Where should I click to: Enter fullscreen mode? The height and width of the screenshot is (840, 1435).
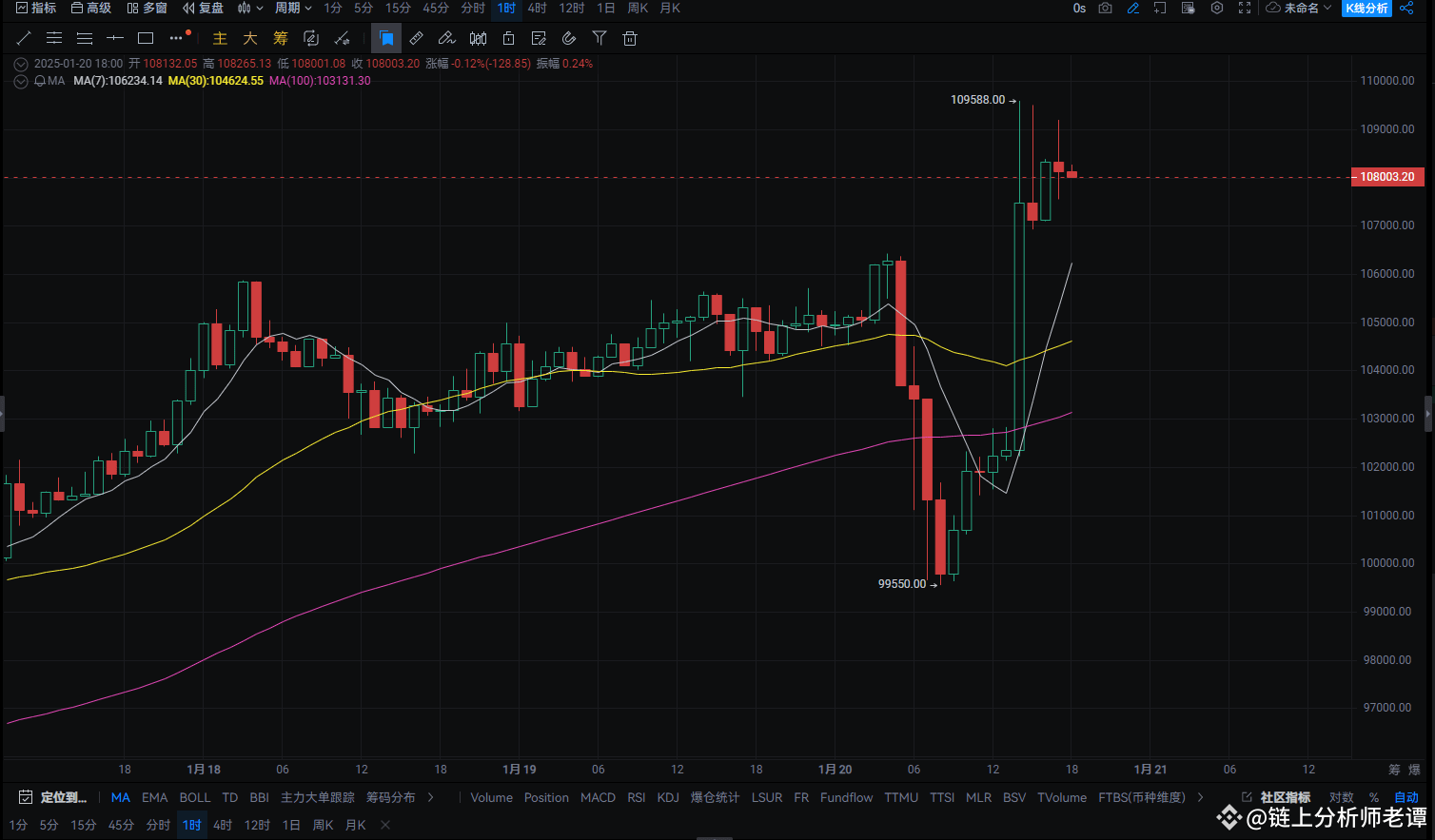pos(1245,8)
